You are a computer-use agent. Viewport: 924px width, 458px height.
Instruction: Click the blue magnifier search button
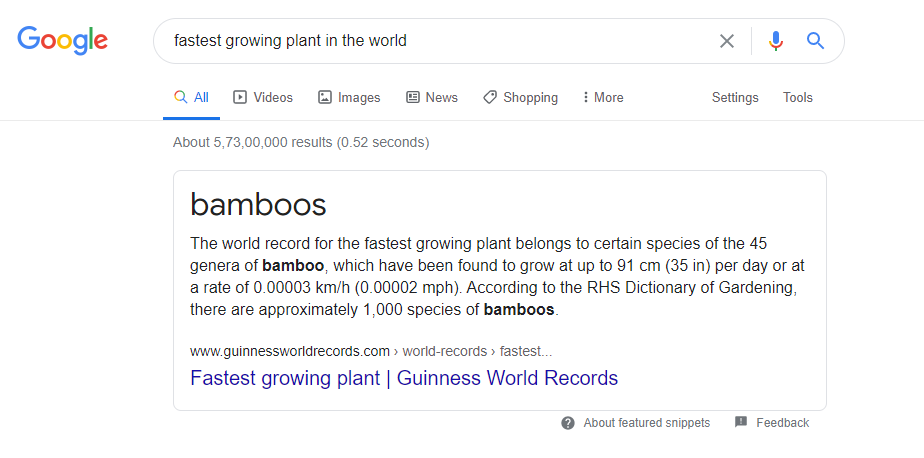(815, 41)
